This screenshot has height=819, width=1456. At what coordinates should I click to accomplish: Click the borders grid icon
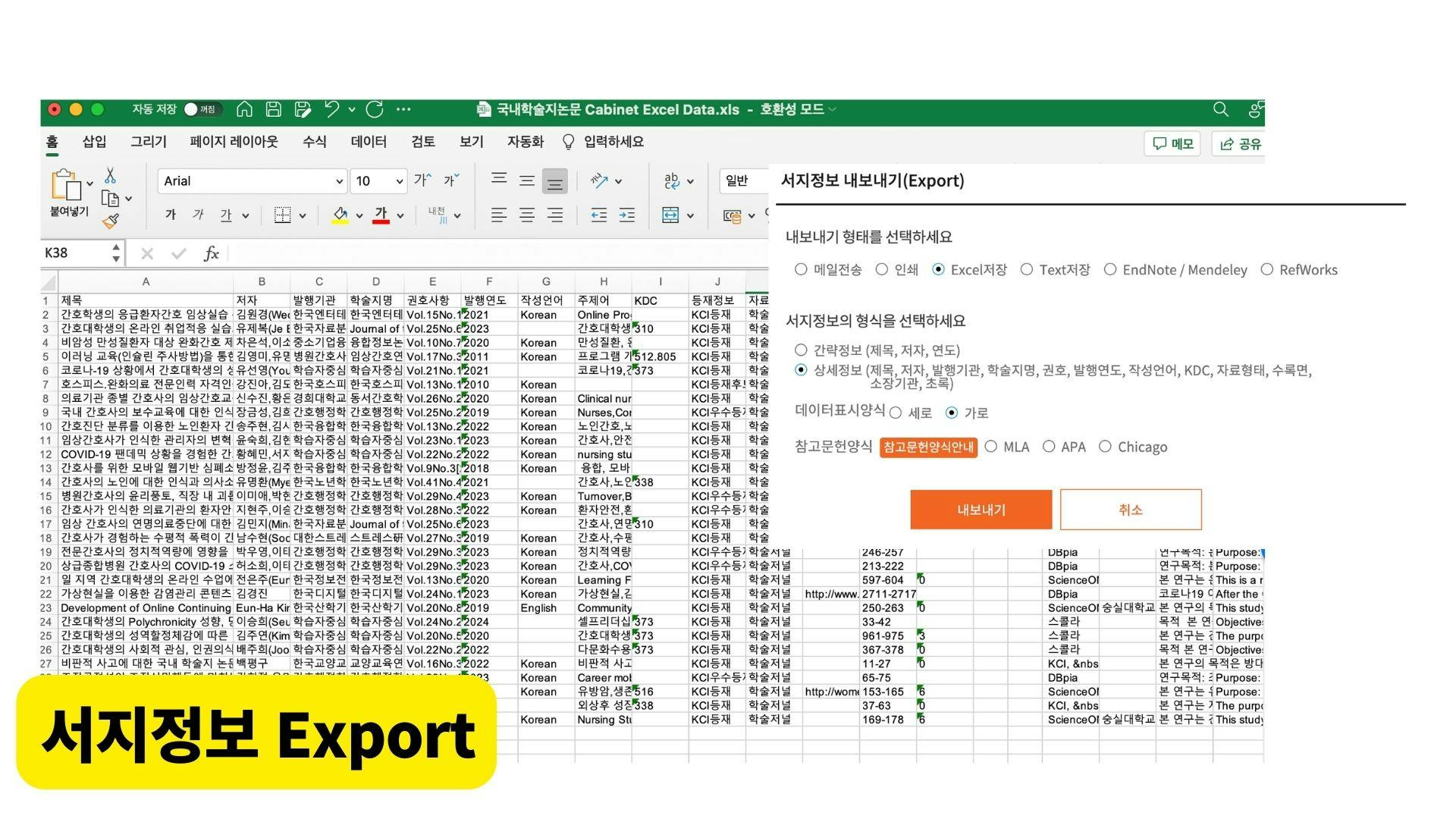282,215
